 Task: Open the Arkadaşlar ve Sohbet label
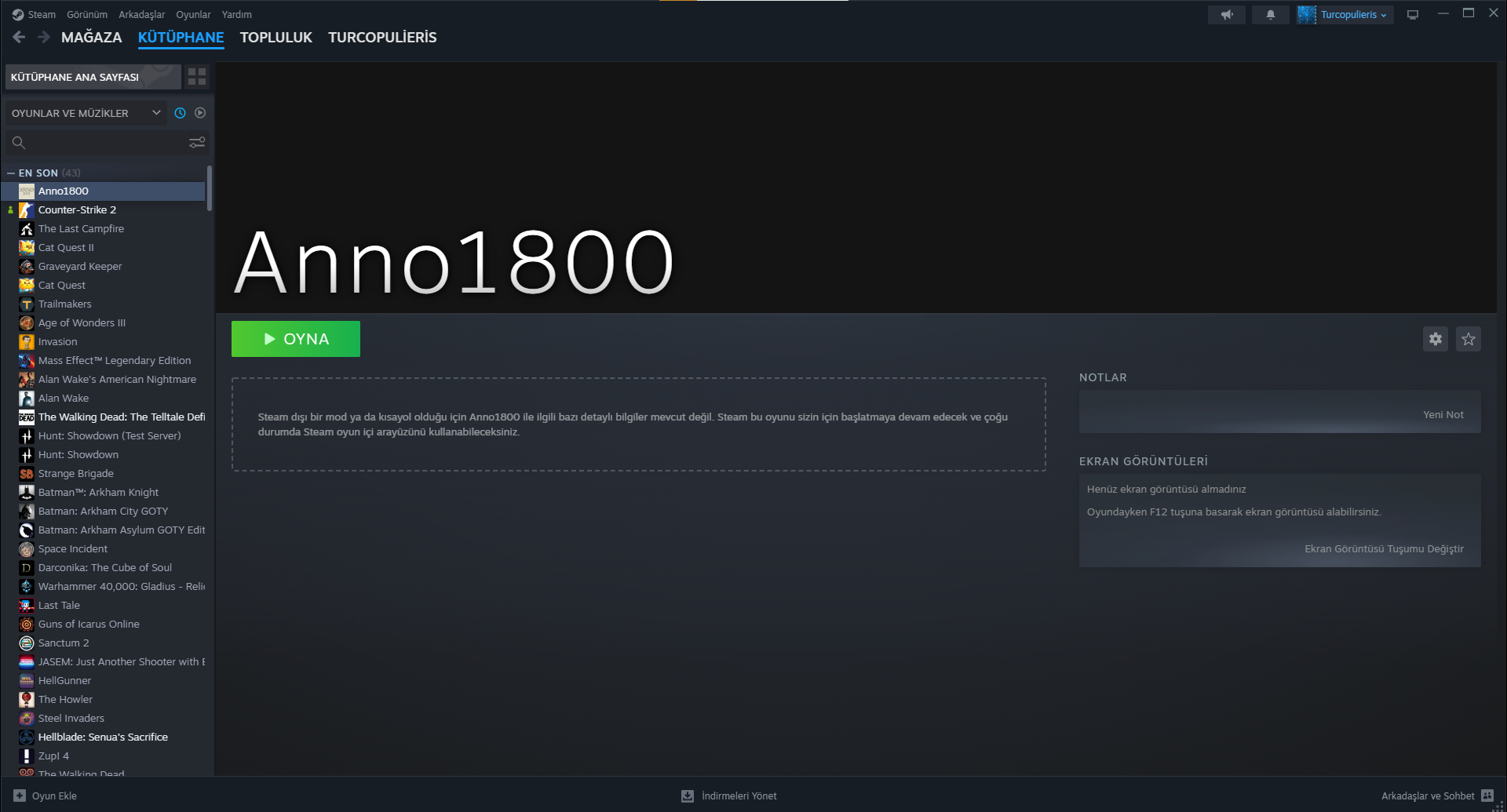(1428, 796)
